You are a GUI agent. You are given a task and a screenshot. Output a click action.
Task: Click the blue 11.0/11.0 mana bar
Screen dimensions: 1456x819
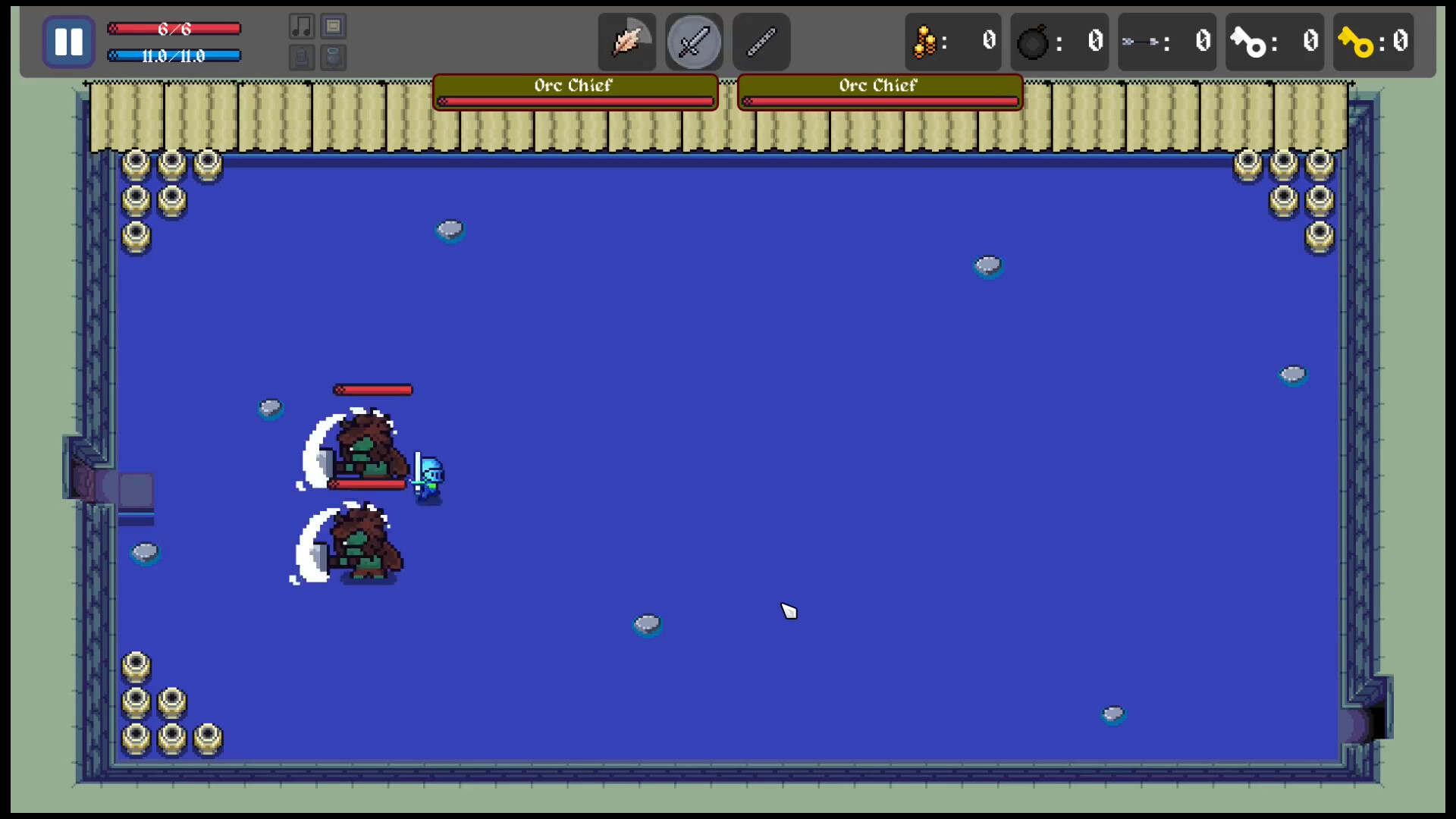tap(174, 55)
